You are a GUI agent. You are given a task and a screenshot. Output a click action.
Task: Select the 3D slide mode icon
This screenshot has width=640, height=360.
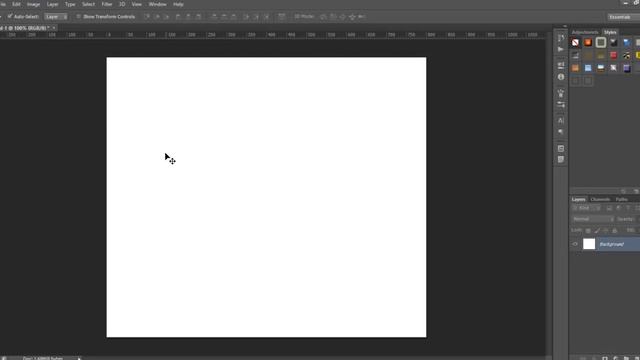tap(352, 17)
